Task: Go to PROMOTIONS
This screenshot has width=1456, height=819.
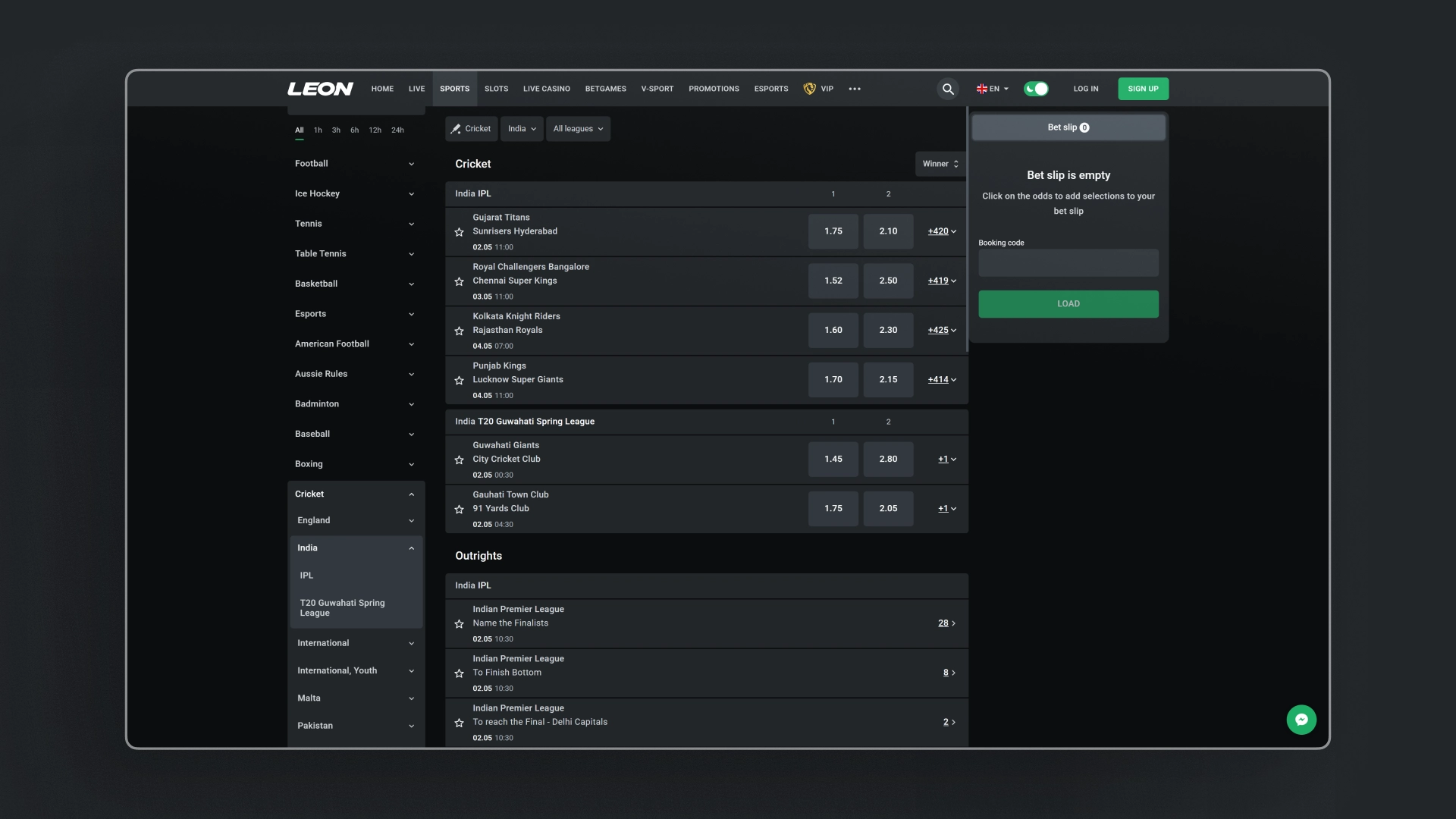Action: (x=714, y=89)
